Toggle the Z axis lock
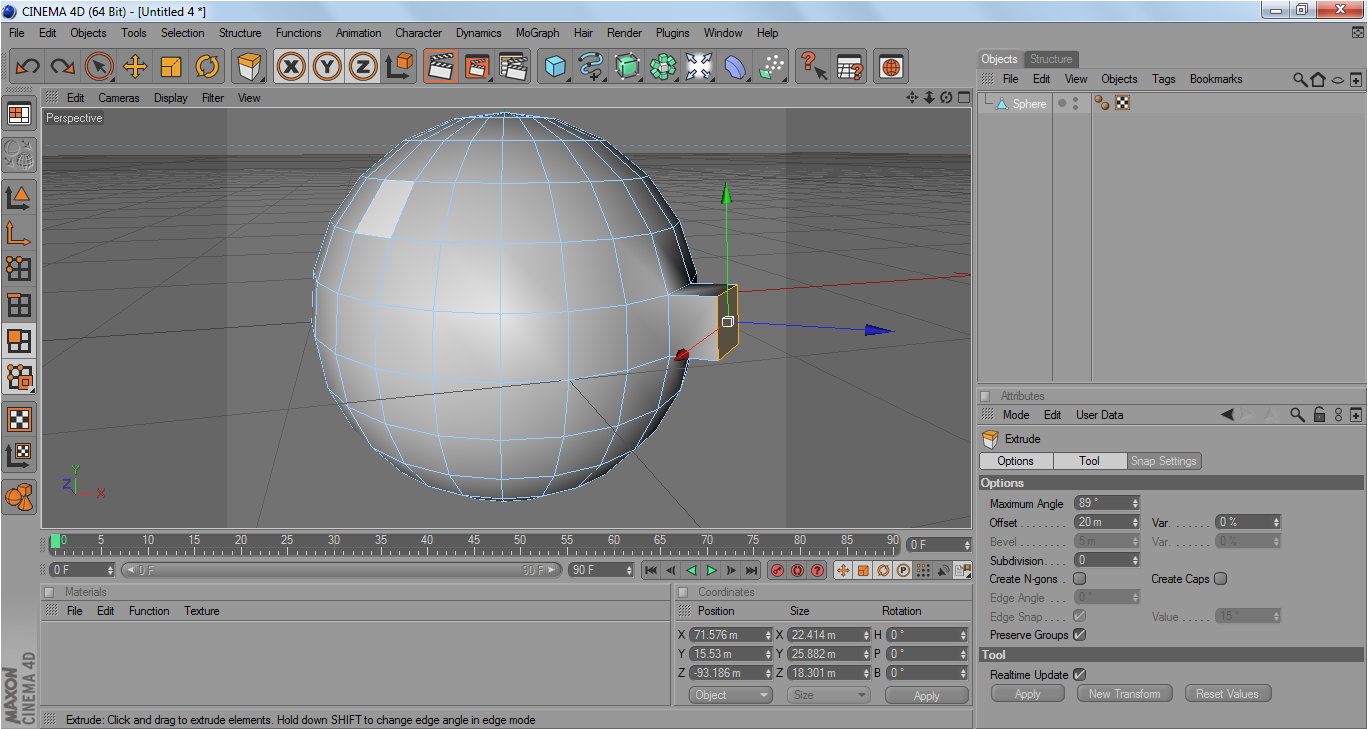The height and width of the screenshot is (729, 1368). (x=363, y=67)
